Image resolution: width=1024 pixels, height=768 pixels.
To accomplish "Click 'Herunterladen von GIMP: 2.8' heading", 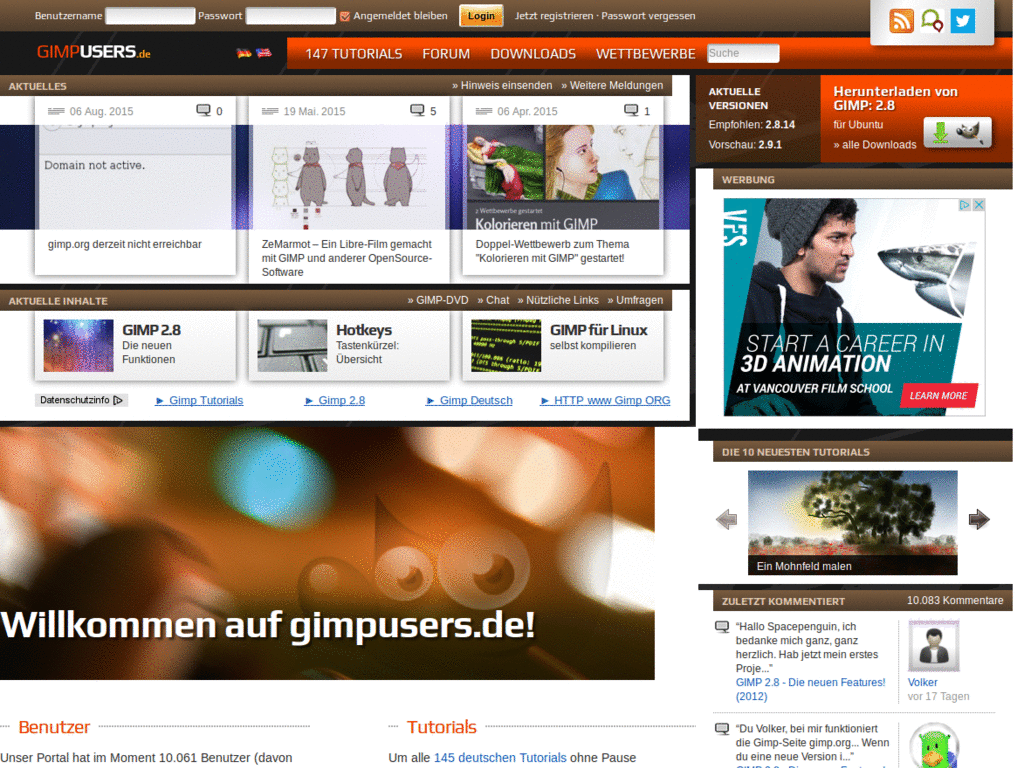I will coord(895,99).
